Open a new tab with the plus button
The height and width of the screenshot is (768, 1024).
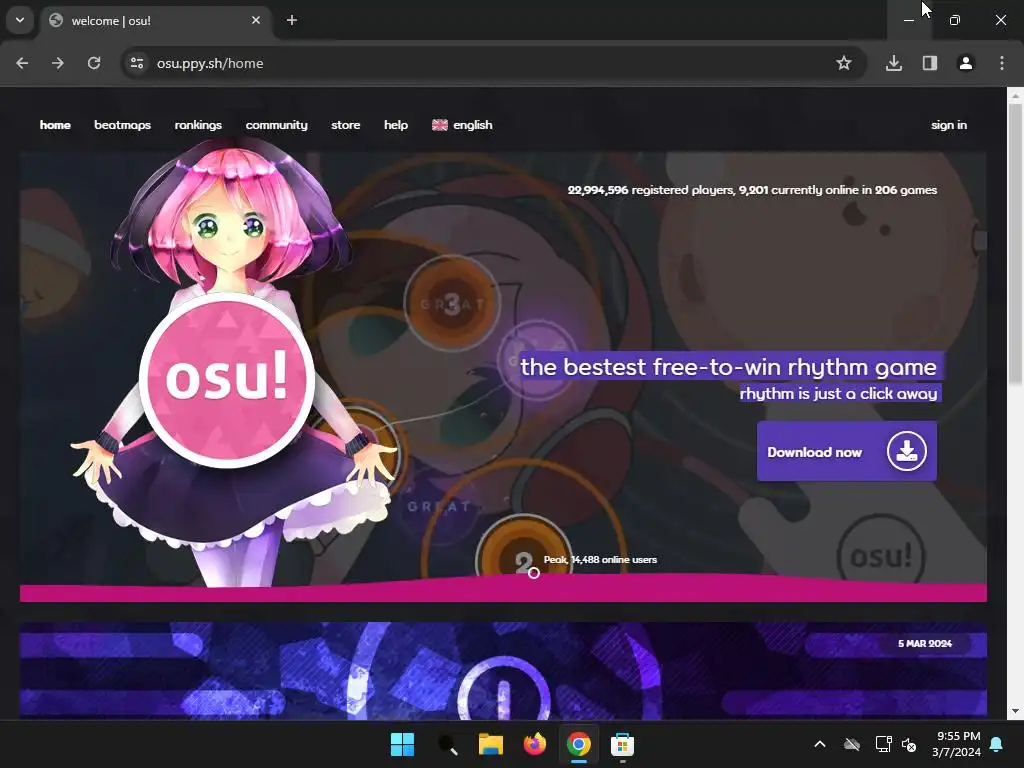click(x=292, y=20)
